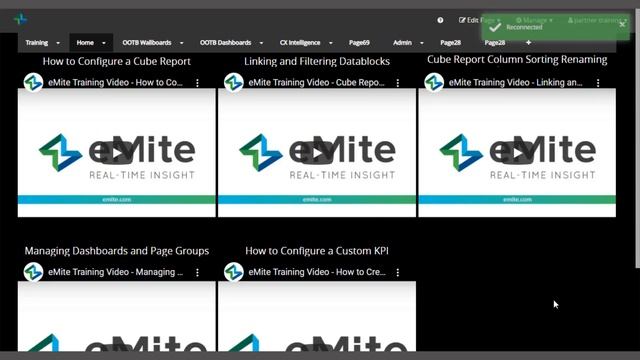Open more options for the How to Cre... video
The width and height of the screenshot is (640, 360).
[398, 272]
